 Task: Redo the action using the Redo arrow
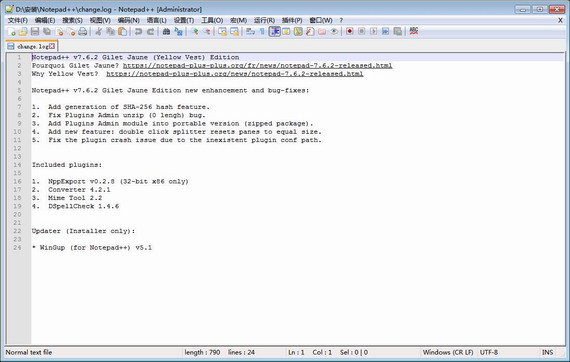click(x=150, y=32)
